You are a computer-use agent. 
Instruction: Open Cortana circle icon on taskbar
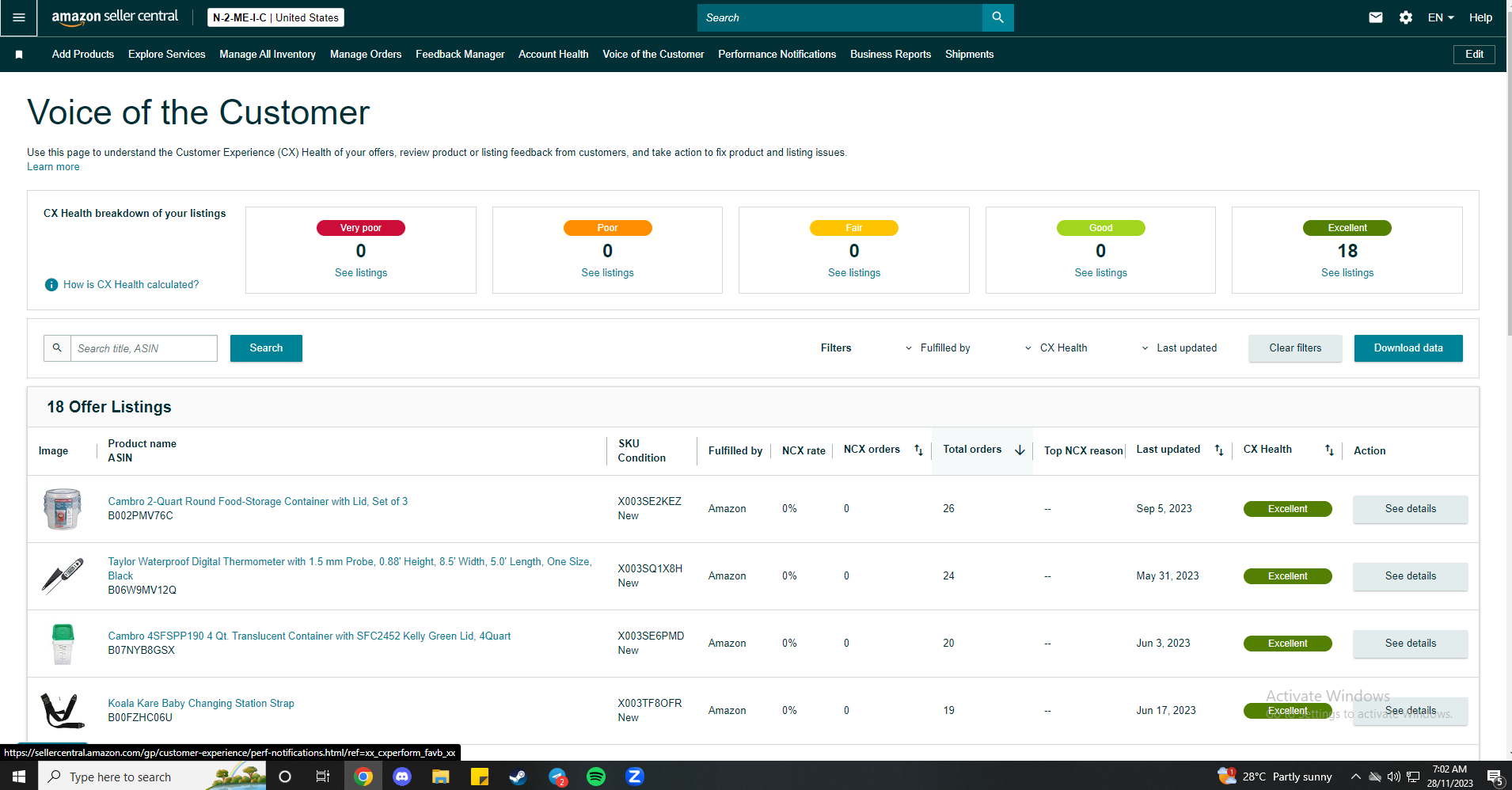pos(285,777)
